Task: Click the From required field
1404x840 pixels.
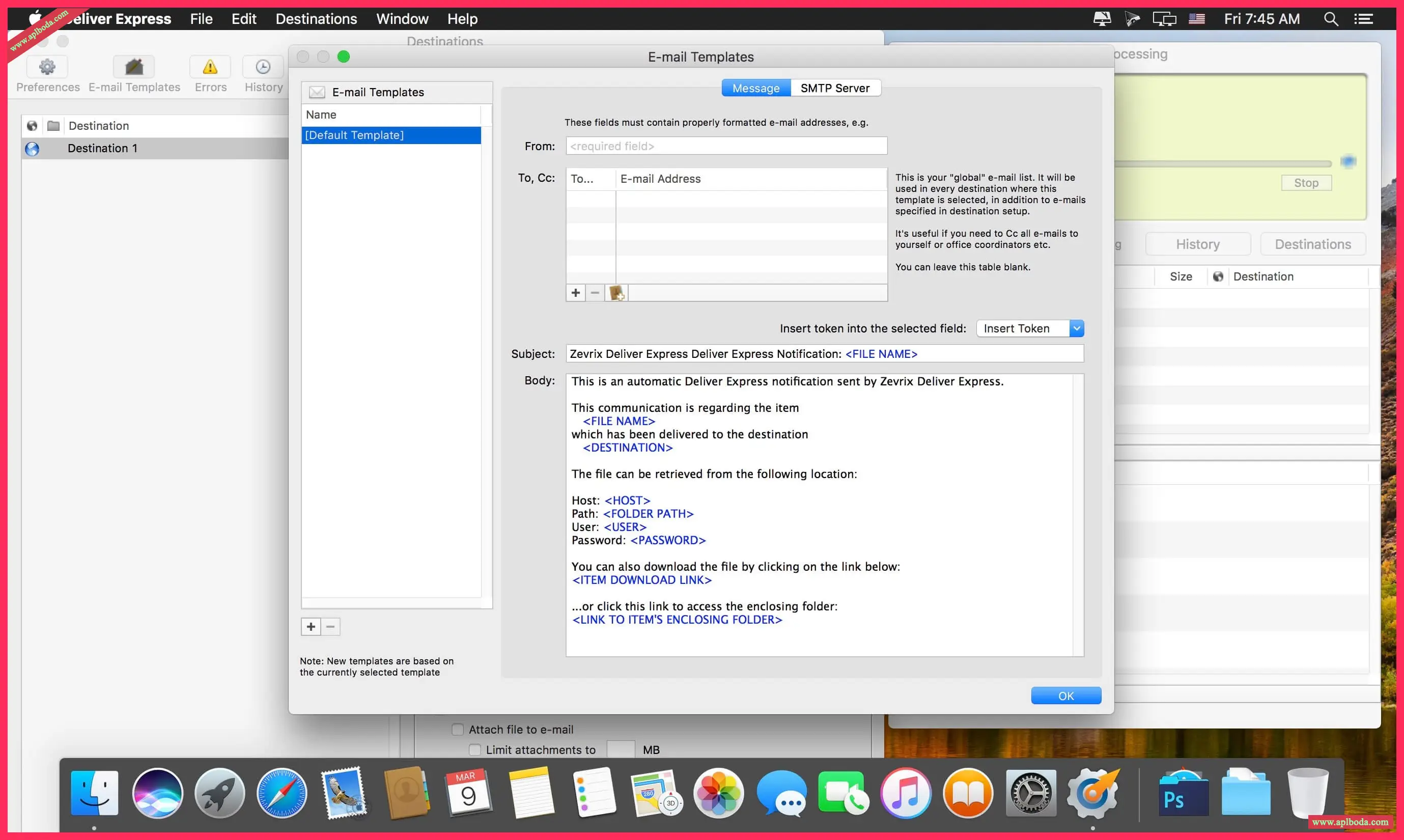Action: pos(726,146)
